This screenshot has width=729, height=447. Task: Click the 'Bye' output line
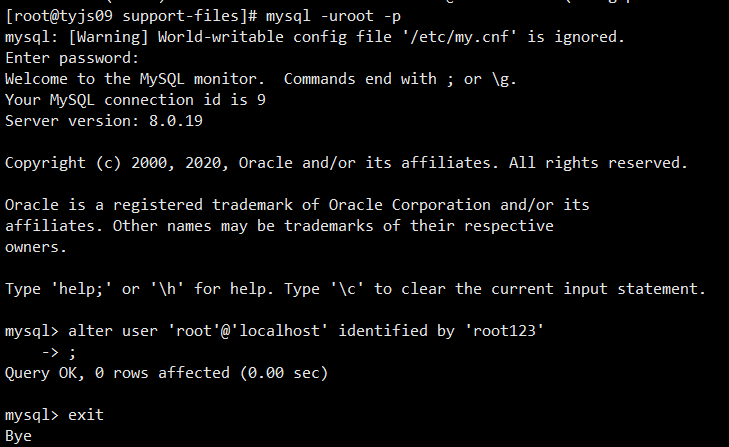[18, 436]
